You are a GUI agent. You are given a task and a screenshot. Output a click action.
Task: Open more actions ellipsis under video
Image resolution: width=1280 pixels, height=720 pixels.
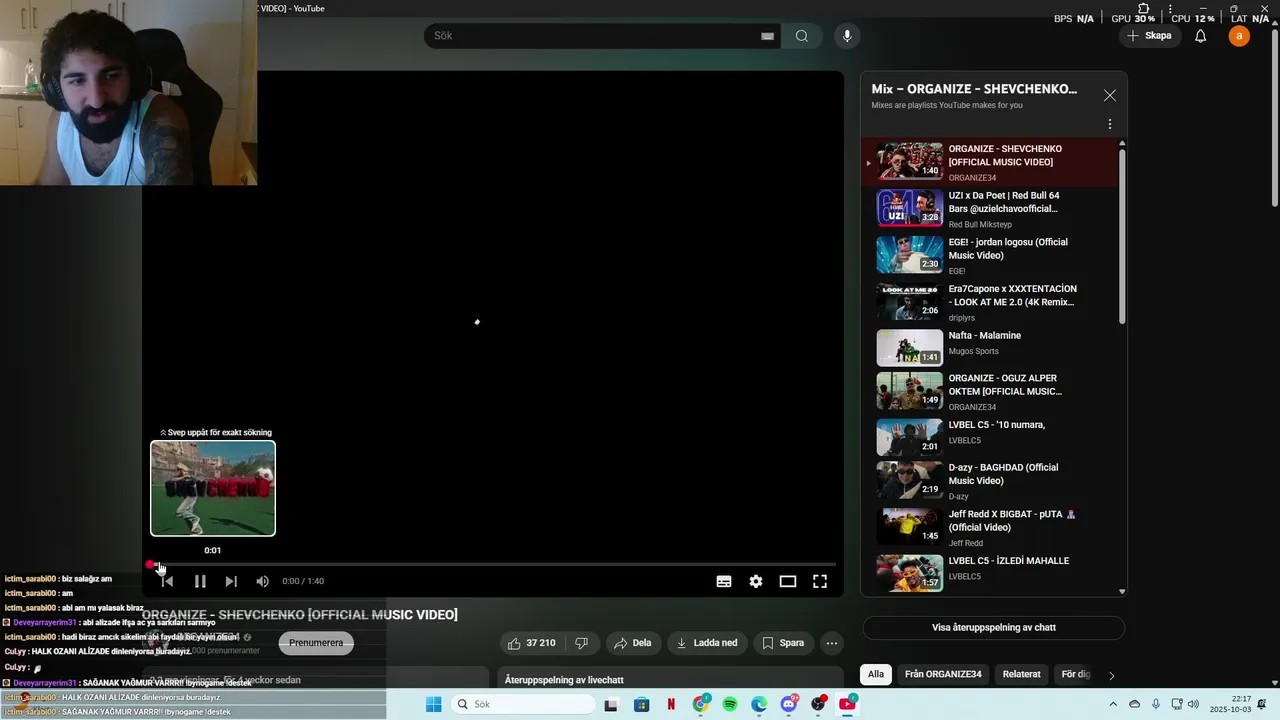832,643
